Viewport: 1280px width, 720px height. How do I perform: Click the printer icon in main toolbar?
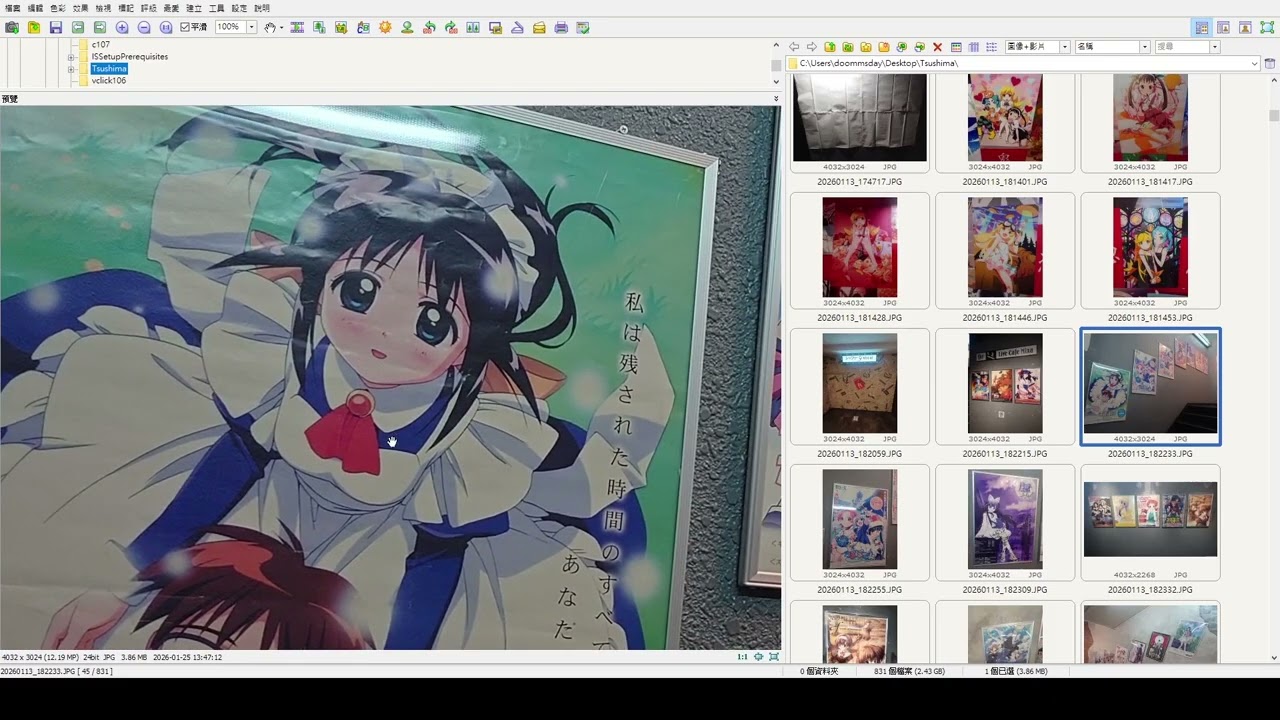click(x=561, y=28)
